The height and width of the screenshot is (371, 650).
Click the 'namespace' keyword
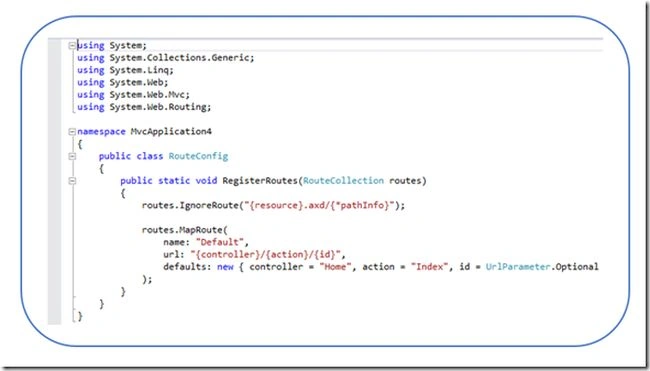point(101,131)
